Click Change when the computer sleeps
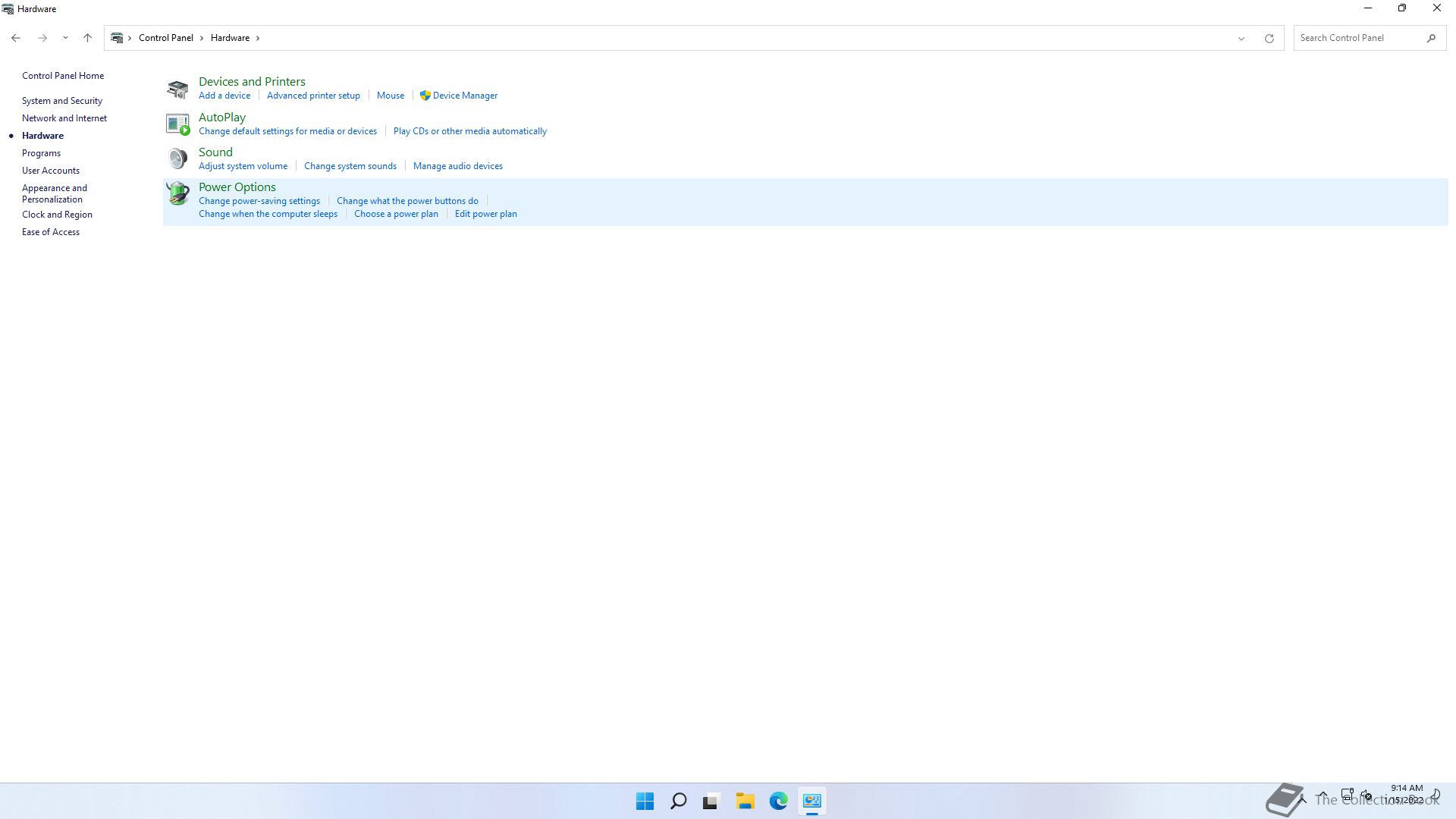Viewport: 1456px width, 819px height. [x=268, y=214]
